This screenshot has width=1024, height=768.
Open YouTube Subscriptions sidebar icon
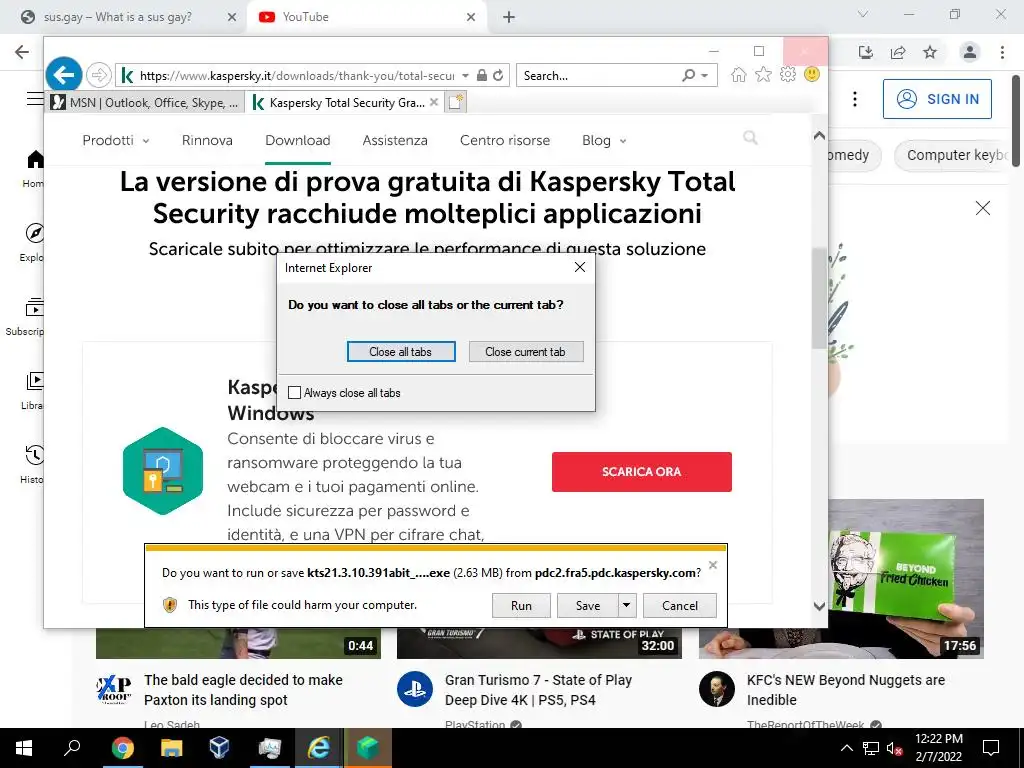coord(35,307)
